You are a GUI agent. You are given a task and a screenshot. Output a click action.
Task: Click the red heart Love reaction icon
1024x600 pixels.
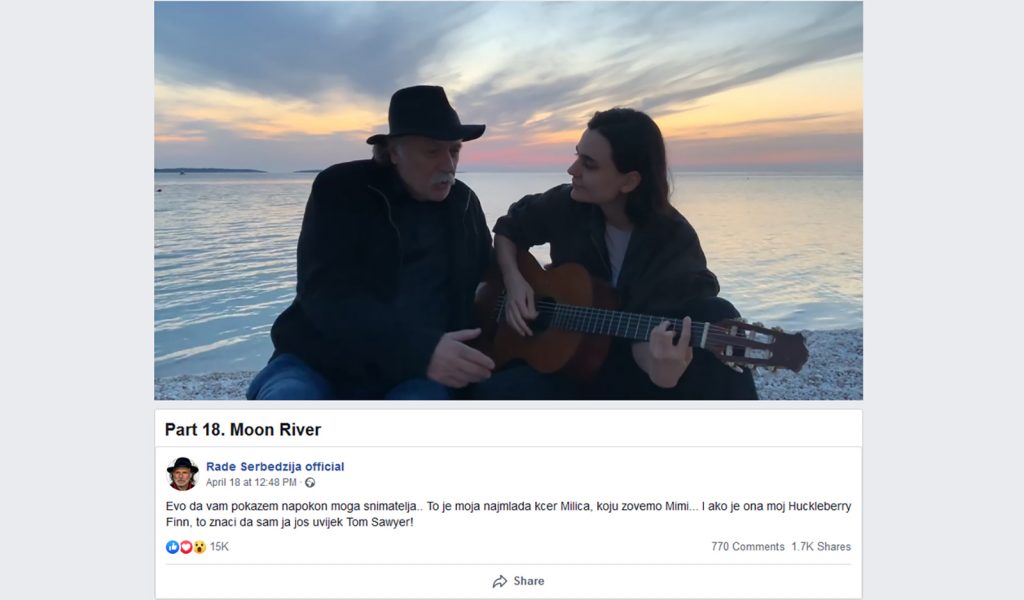point(185,547)
